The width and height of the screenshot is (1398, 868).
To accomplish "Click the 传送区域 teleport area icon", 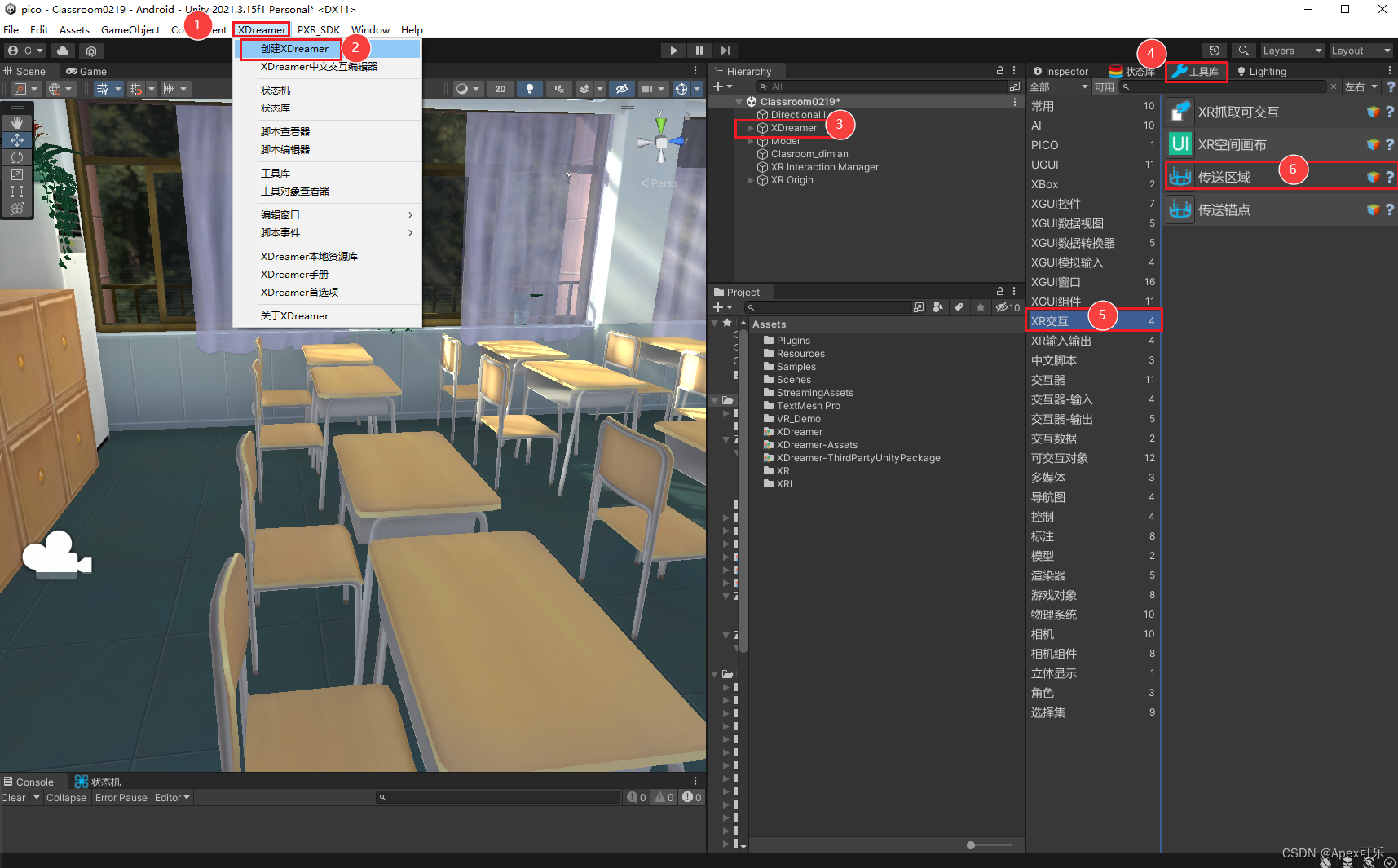I will [x=1180, y=177].
